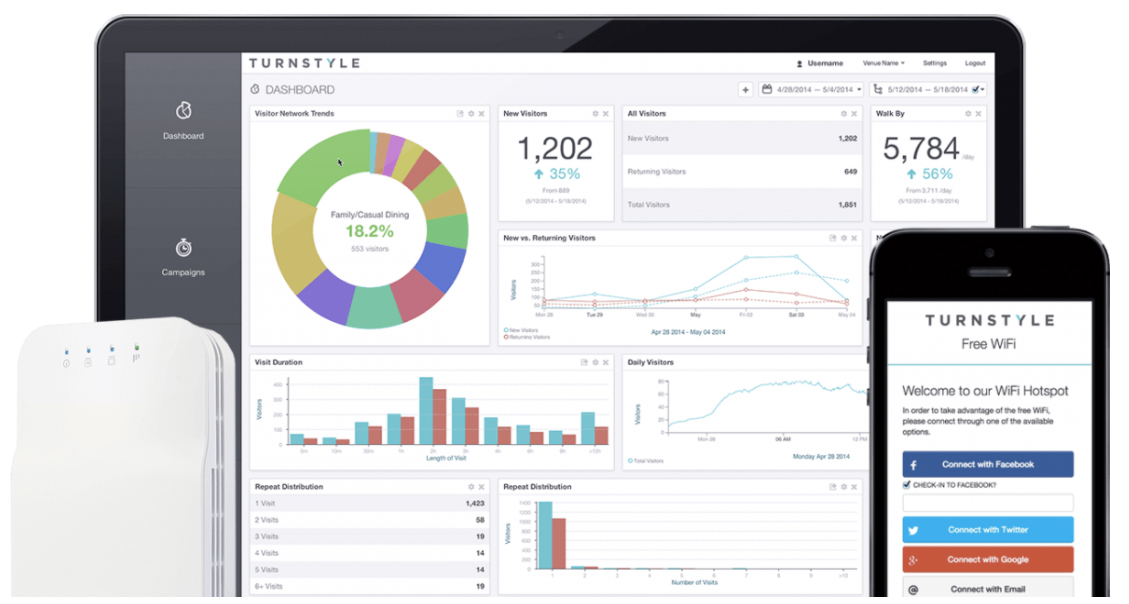Tap Connect with Twitter on the phone
1129x604 pixels.
coord(988,530)
